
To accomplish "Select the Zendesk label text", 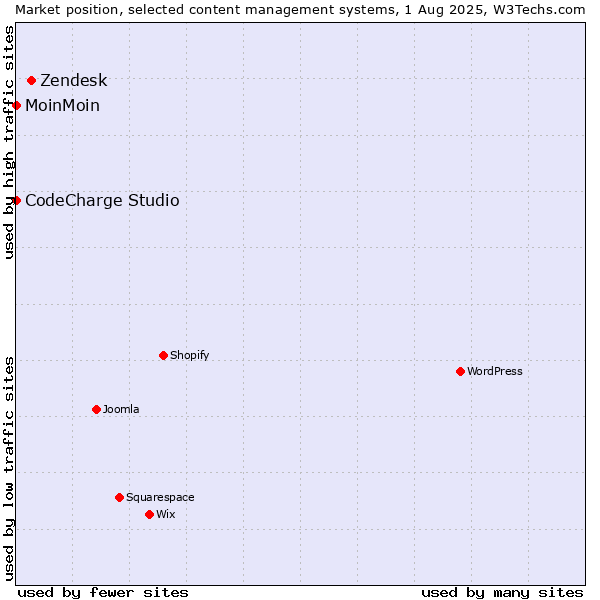I will [74, 80].
